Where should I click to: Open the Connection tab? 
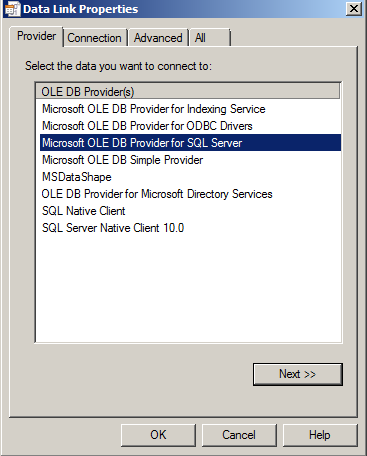(95, 38)
